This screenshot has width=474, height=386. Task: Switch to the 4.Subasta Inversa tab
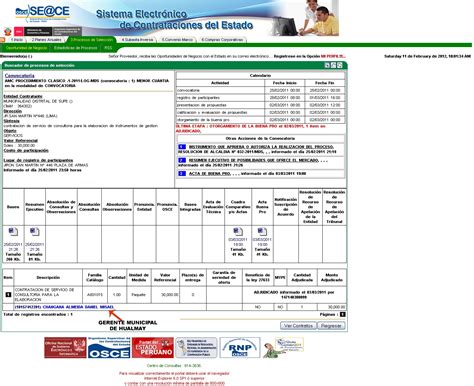pyautogui.click(x=137, y=40)
